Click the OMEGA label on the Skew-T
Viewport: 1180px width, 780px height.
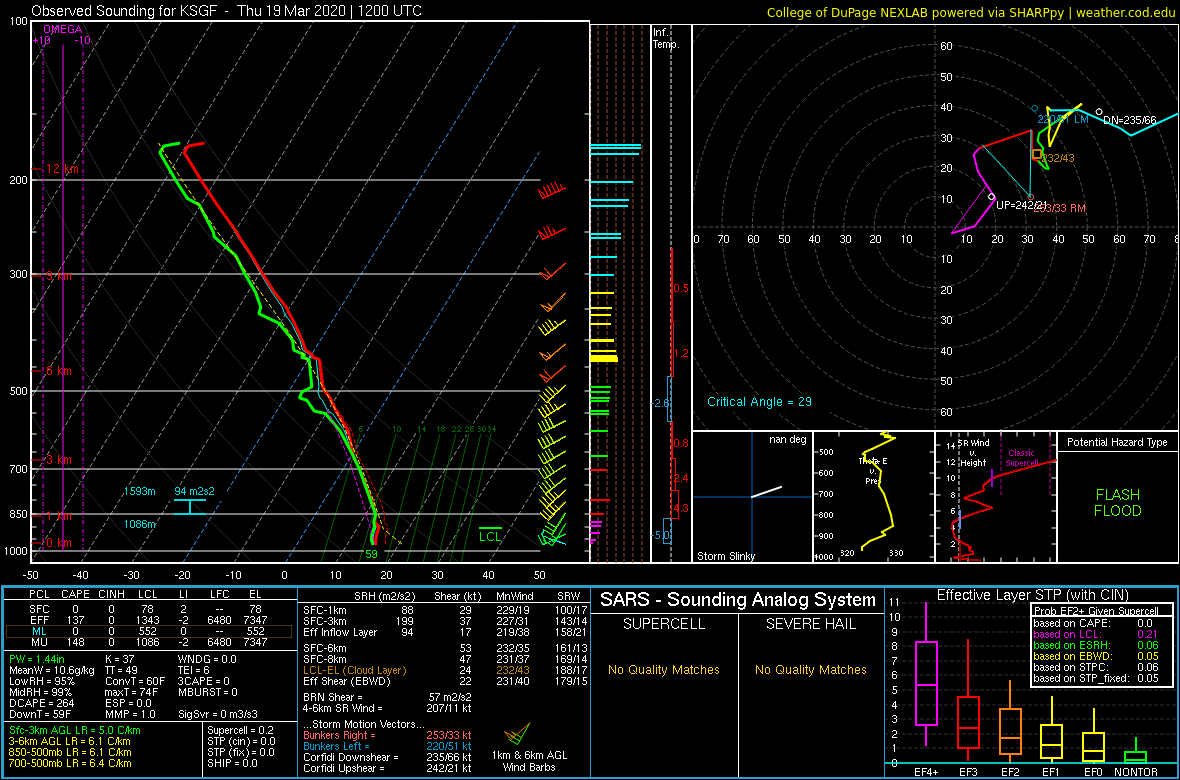tap(62, 29)
